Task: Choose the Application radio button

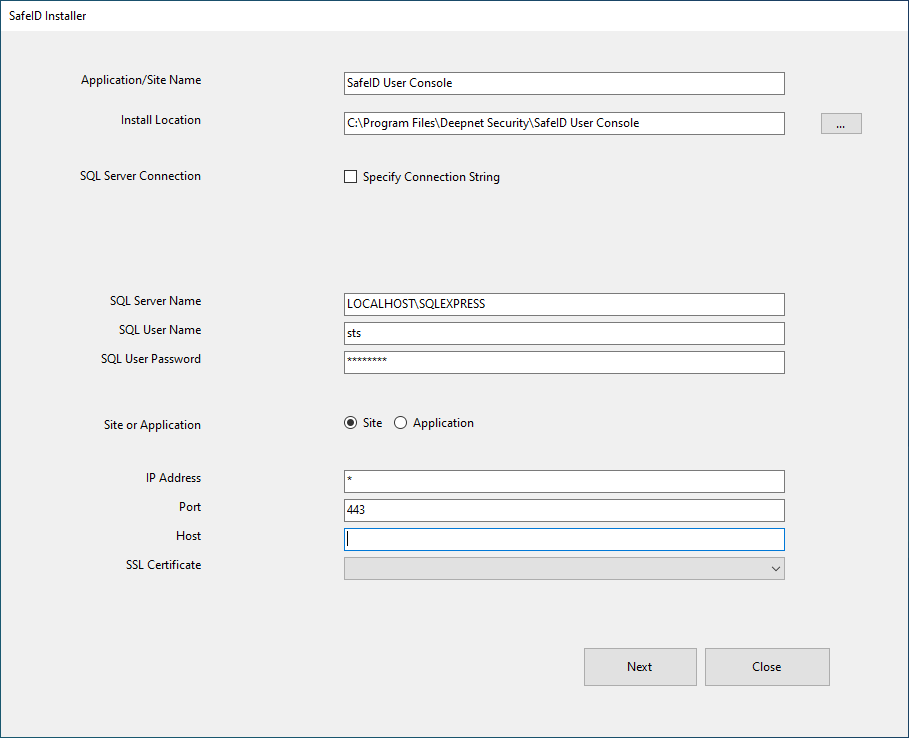Action: 401,423
